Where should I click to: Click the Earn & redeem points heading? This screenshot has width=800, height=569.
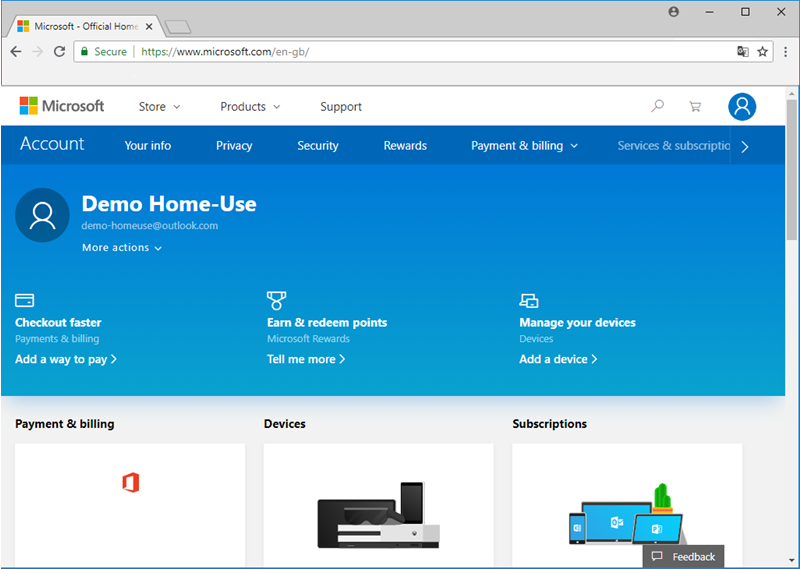click(x=327, y=323)
